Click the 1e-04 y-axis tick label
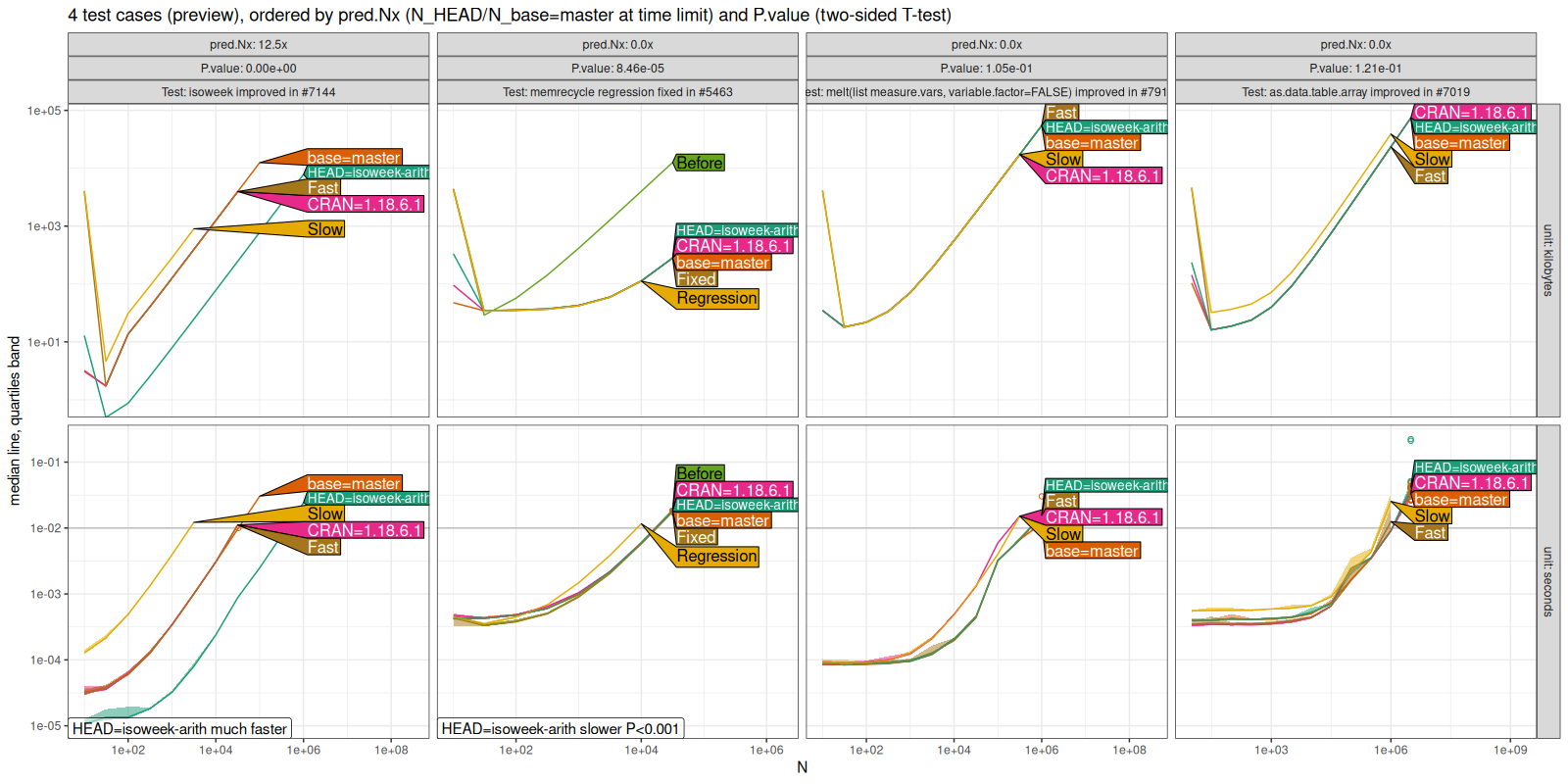The image size is (1568, 784). (45, 661)
